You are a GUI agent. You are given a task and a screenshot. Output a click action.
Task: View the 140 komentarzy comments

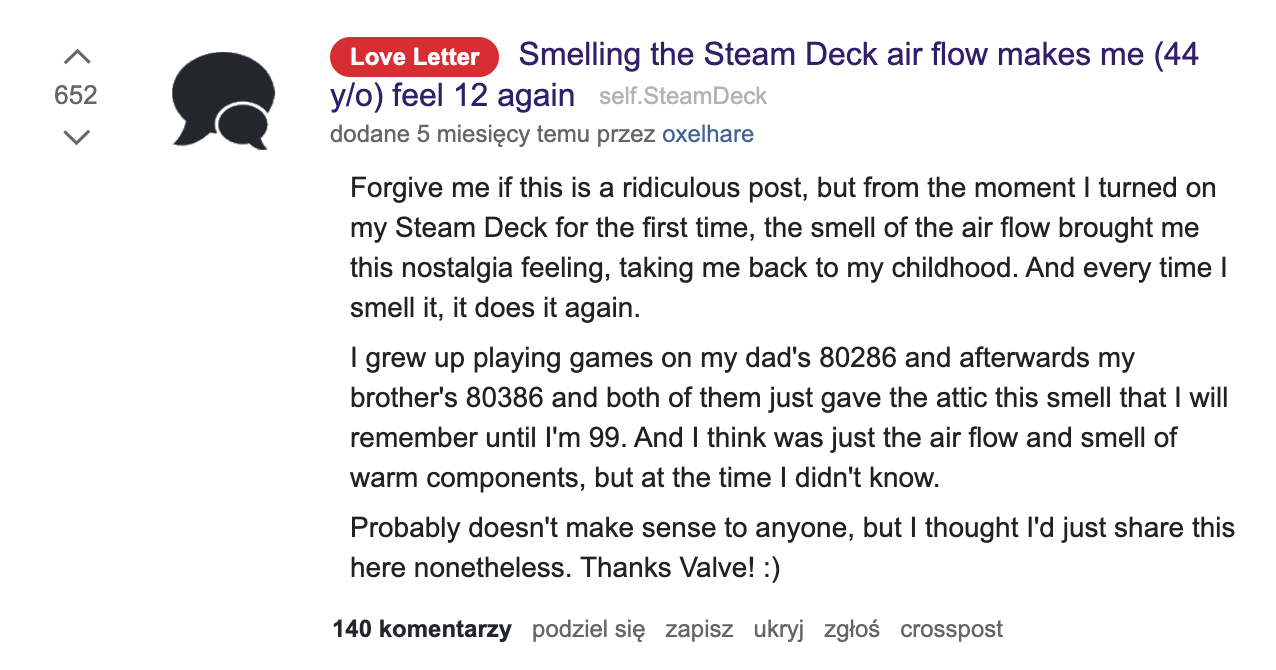422,629
